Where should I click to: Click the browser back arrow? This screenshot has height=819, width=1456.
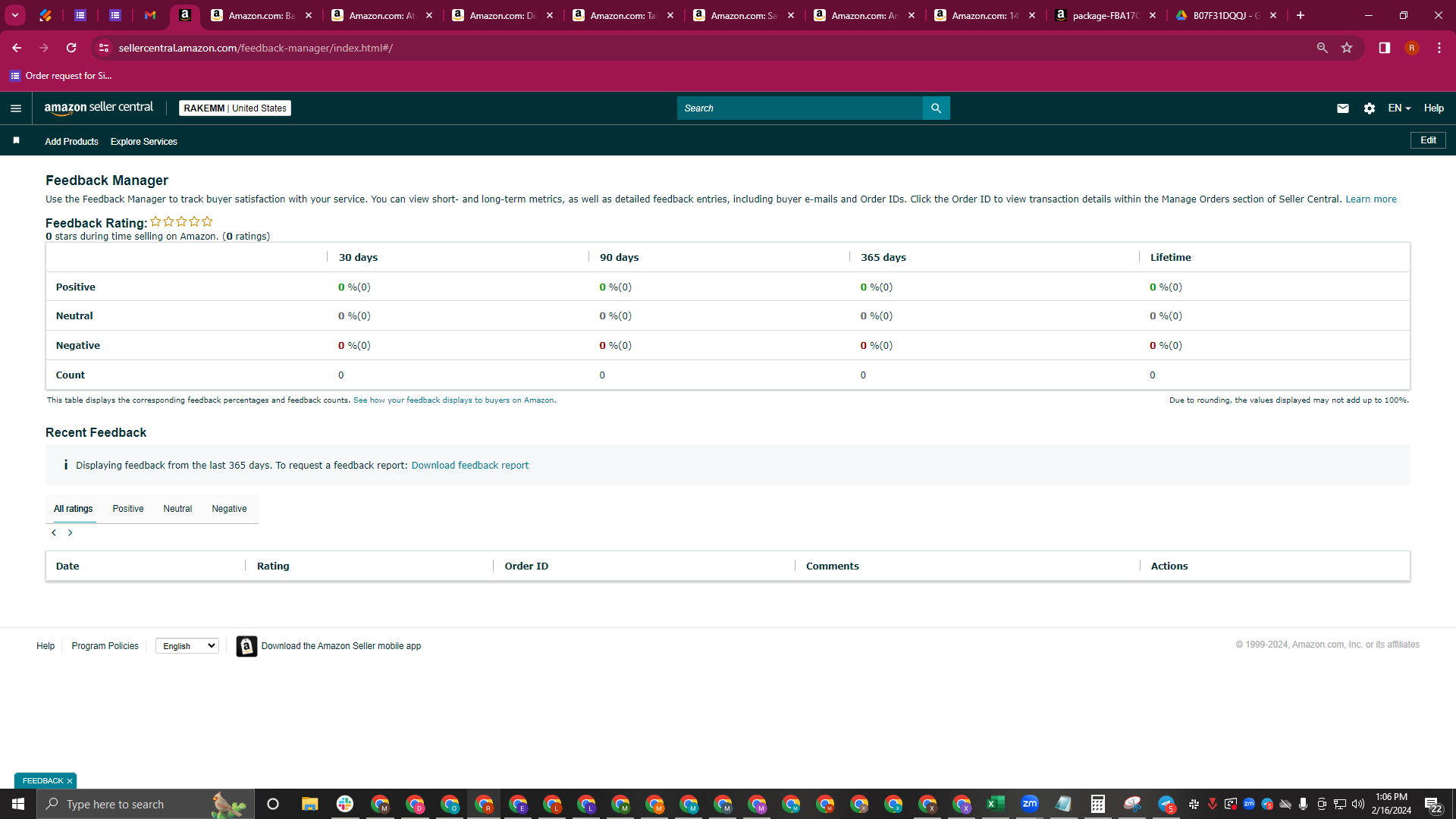[x=16, y=48]
